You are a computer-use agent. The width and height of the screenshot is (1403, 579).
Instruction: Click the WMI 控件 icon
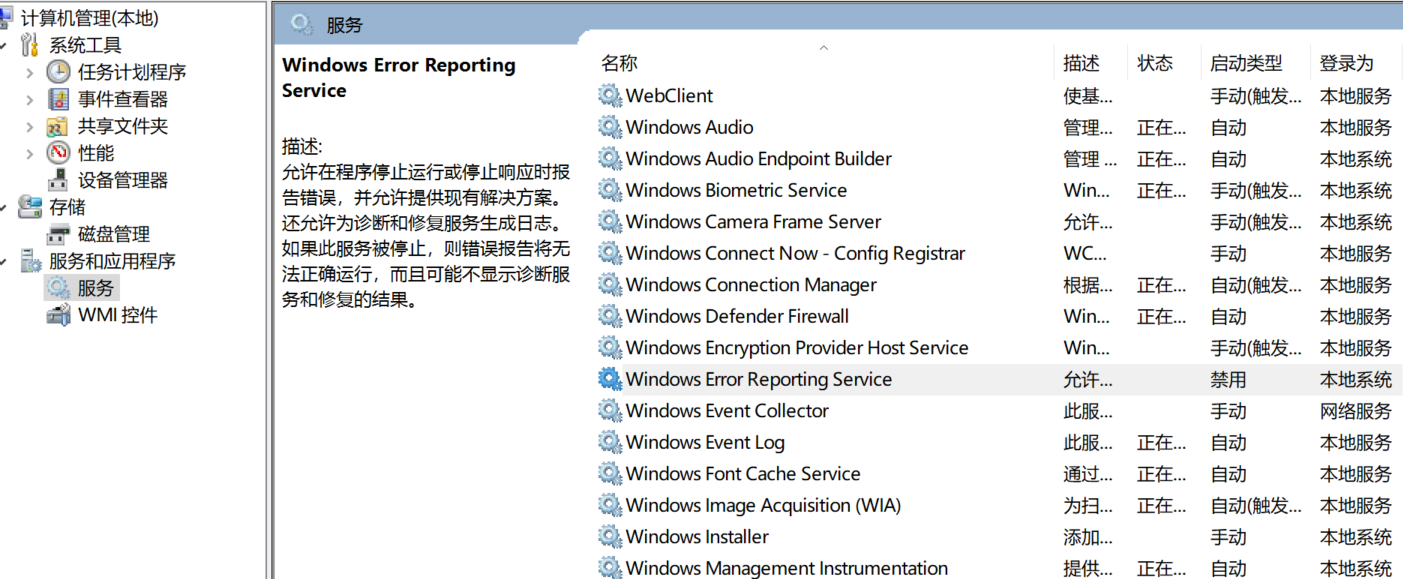[59, 315]
